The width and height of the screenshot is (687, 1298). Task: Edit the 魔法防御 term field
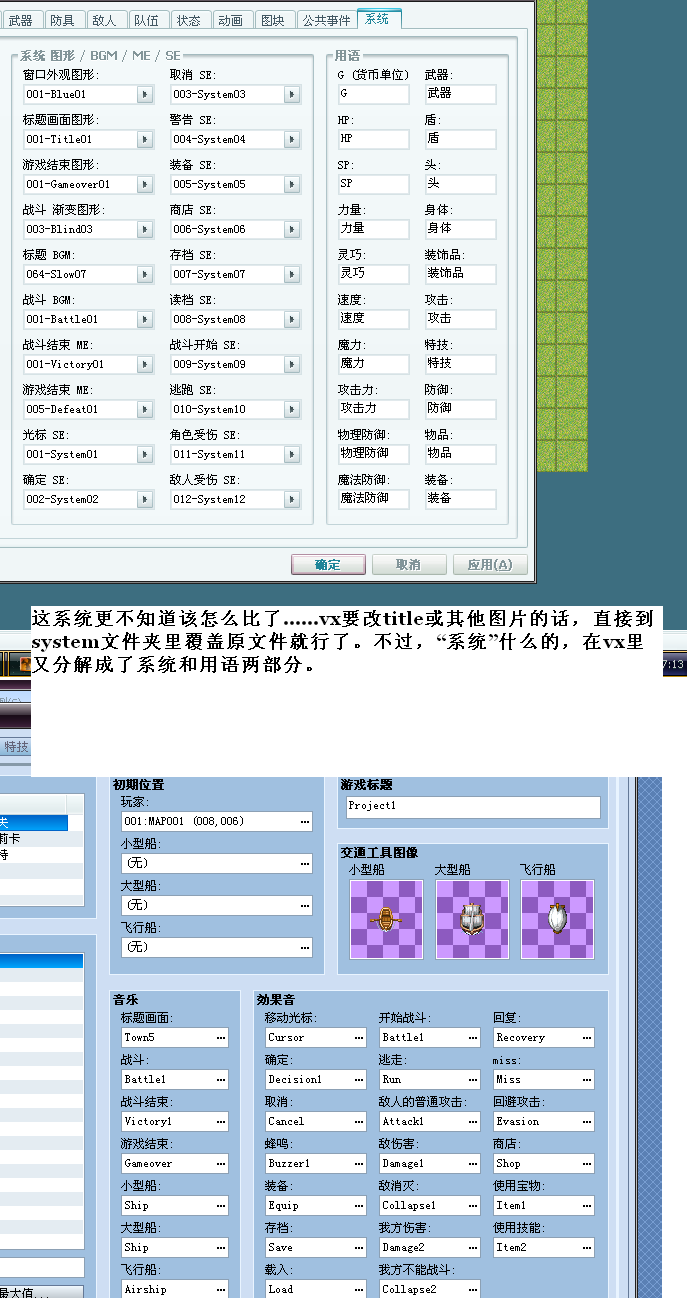pos(373,498)
